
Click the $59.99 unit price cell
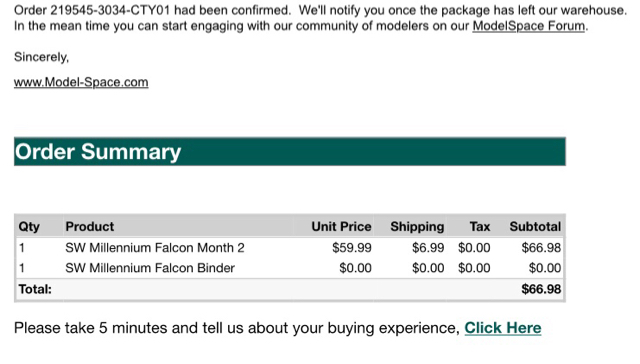tap(352, 248)
